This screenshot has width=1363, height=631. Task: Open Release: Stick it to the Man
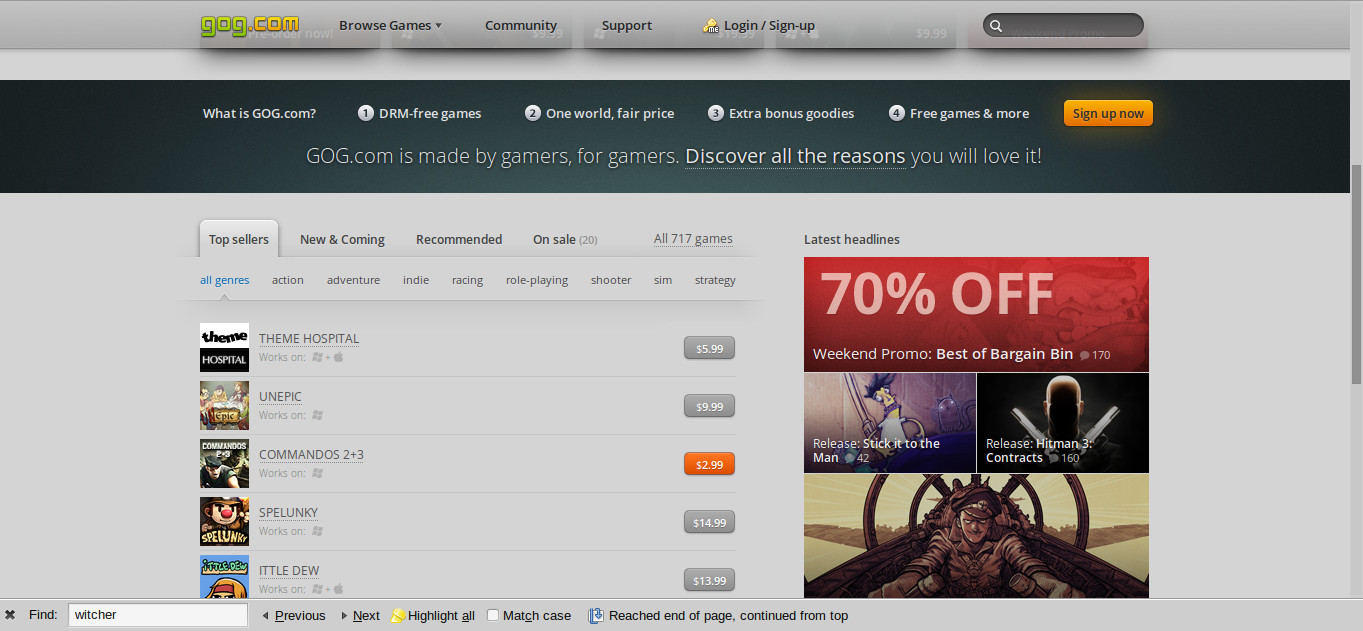click(890, 423)
